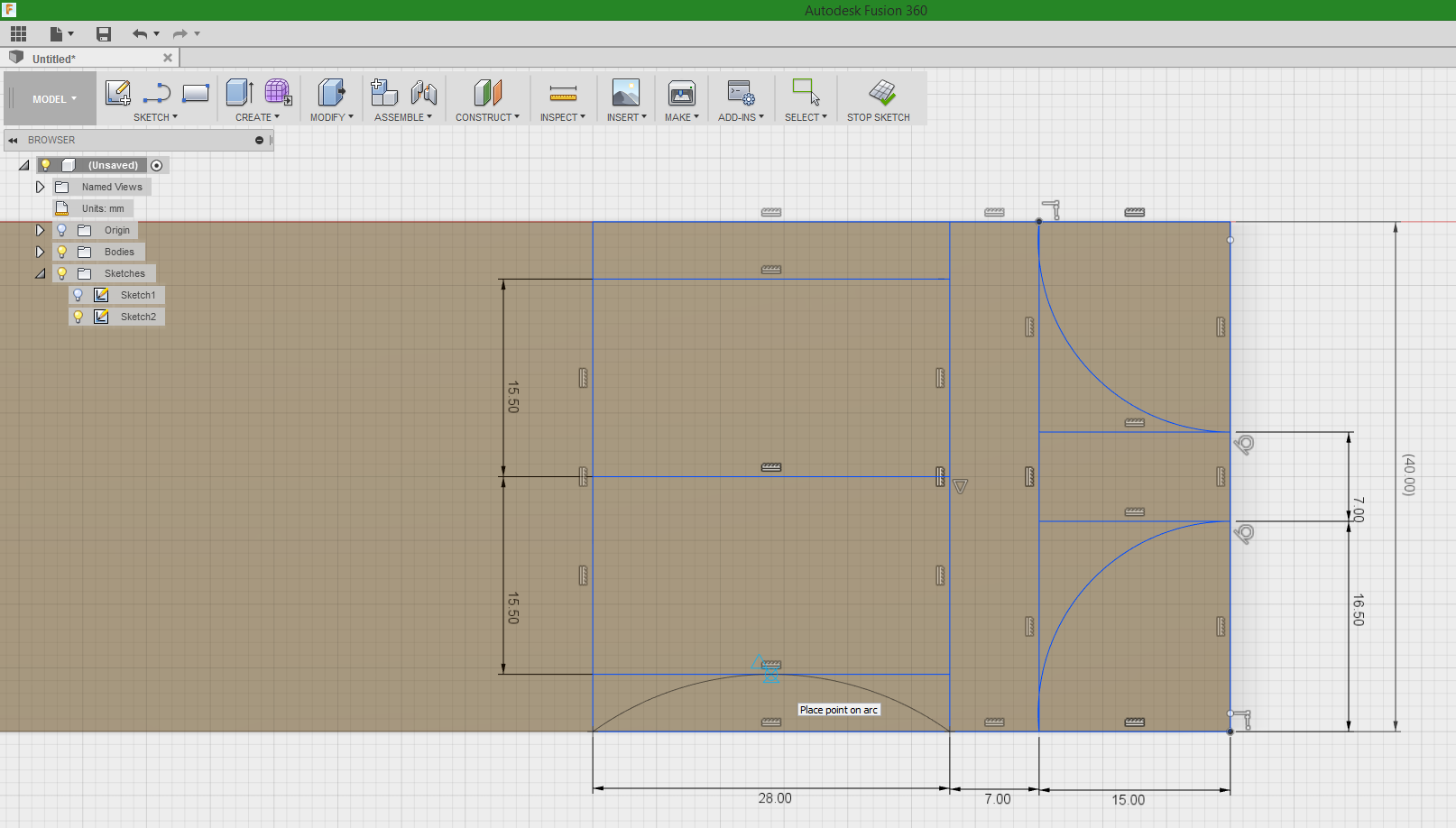
Task: Select the Units: mm item
Action: tap(93, 208)
